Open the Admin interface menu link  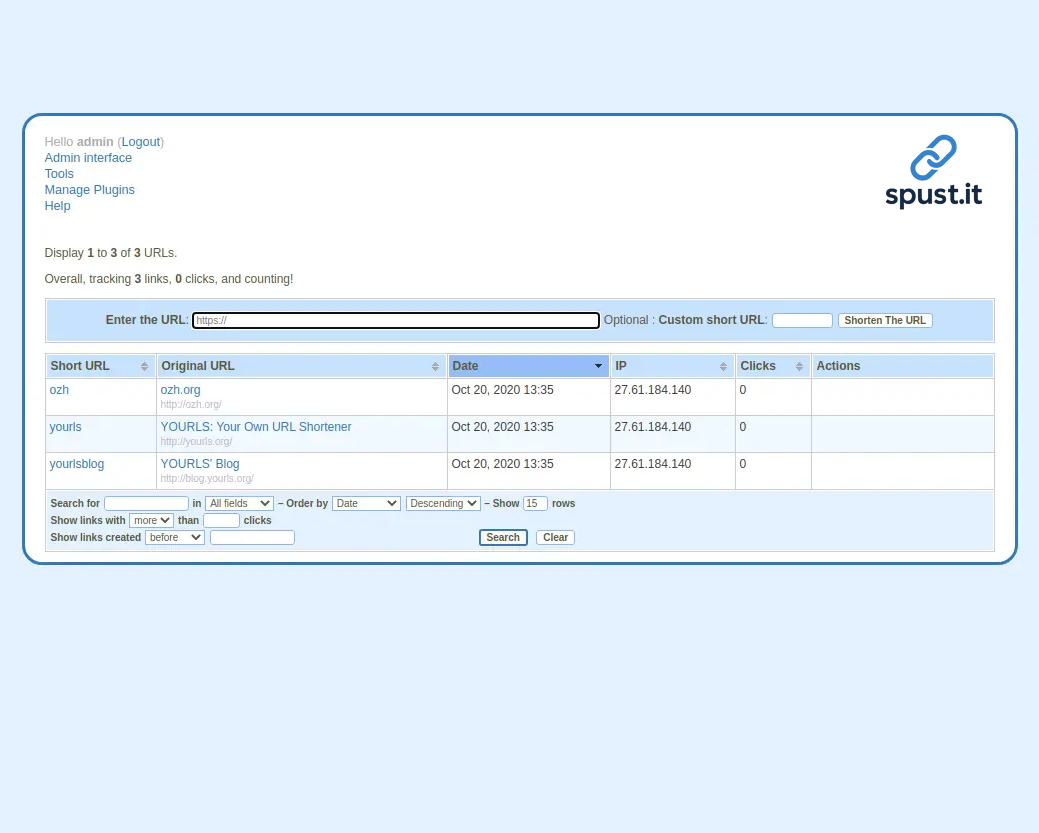88,158
